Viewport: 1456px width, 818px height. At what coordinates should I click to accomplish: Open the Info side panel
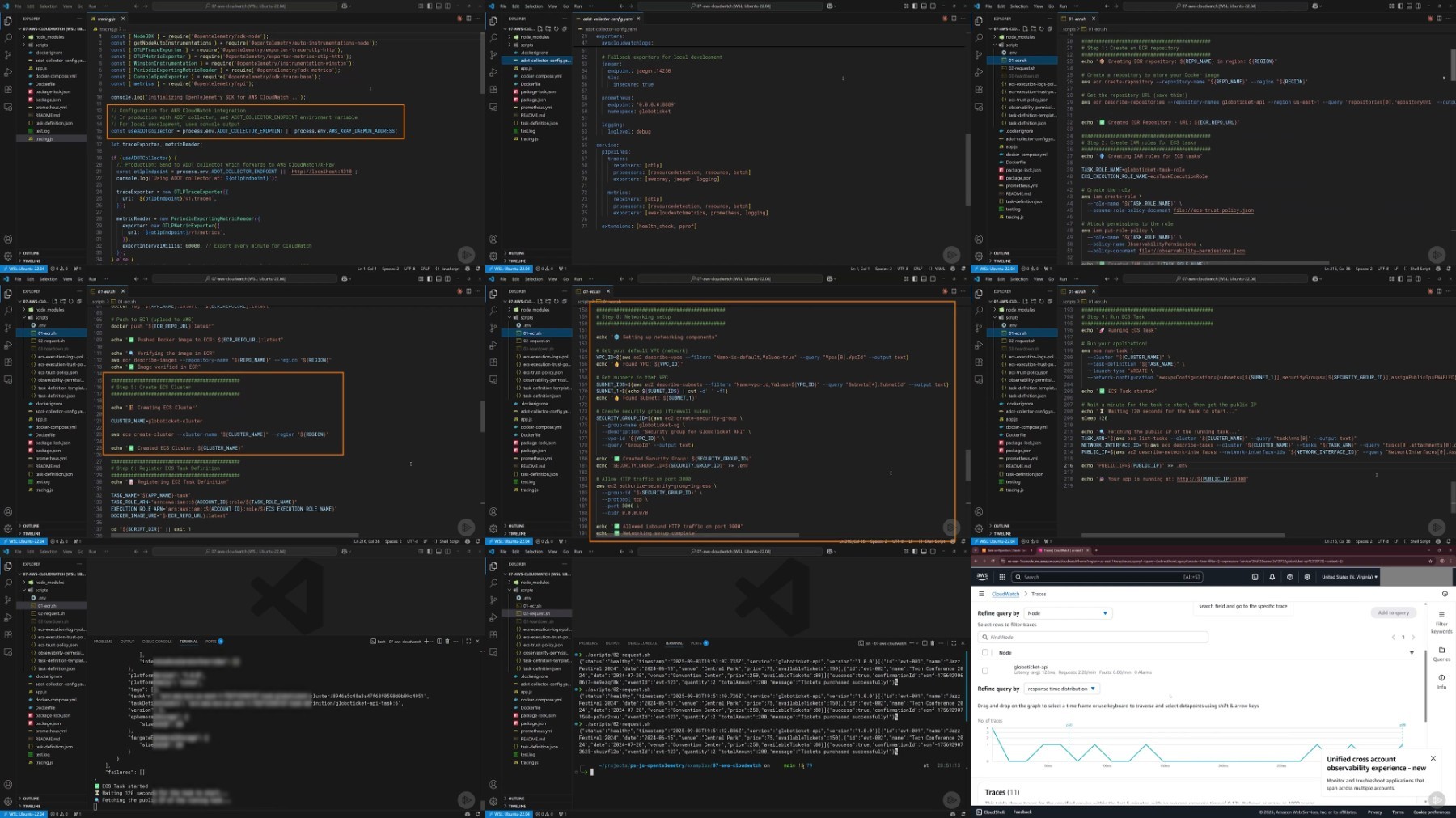click(x=1441, y=681)
